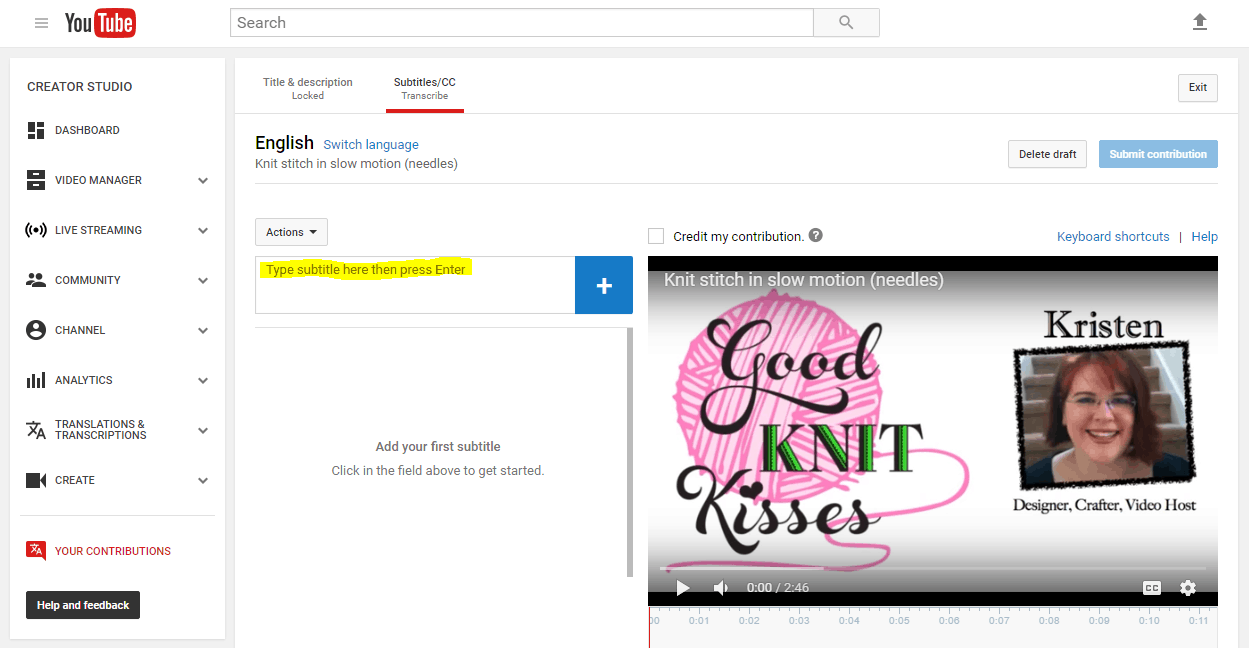
Task: Open the Actions dropdown
Action: click(x=291, y=232)
